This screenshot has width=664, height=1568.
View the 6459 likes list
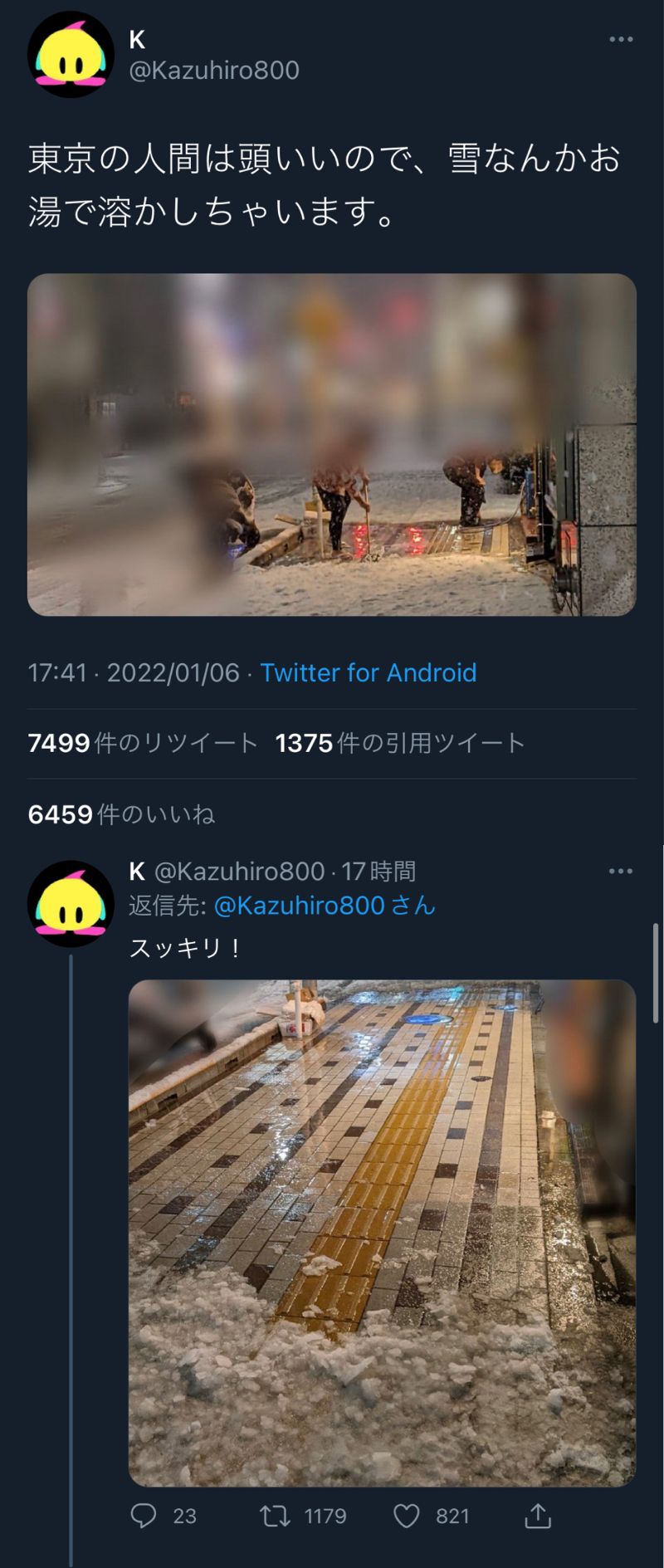[121, 814]
